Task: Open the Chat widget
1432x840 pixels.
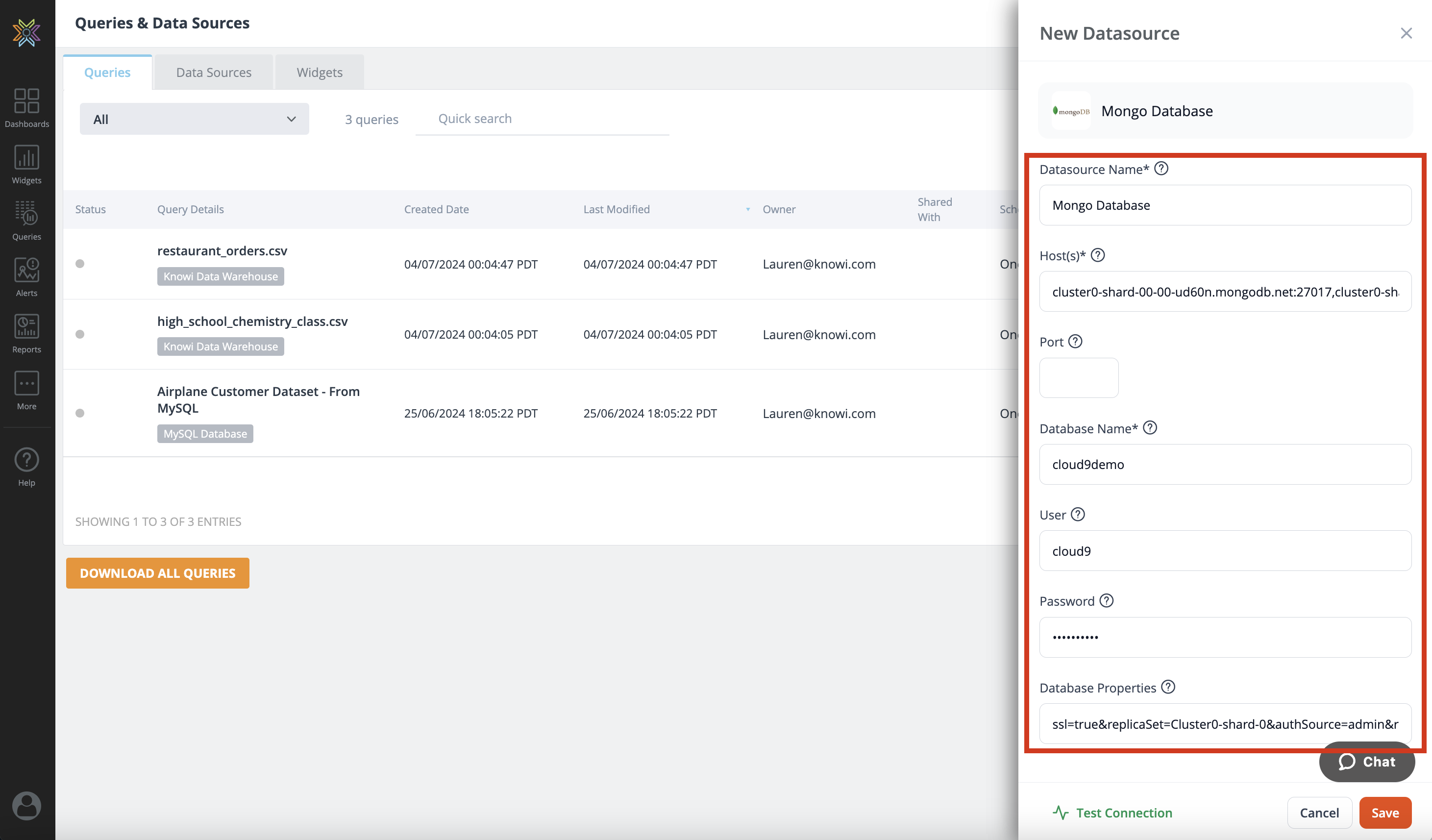Action: [1367, 762]
